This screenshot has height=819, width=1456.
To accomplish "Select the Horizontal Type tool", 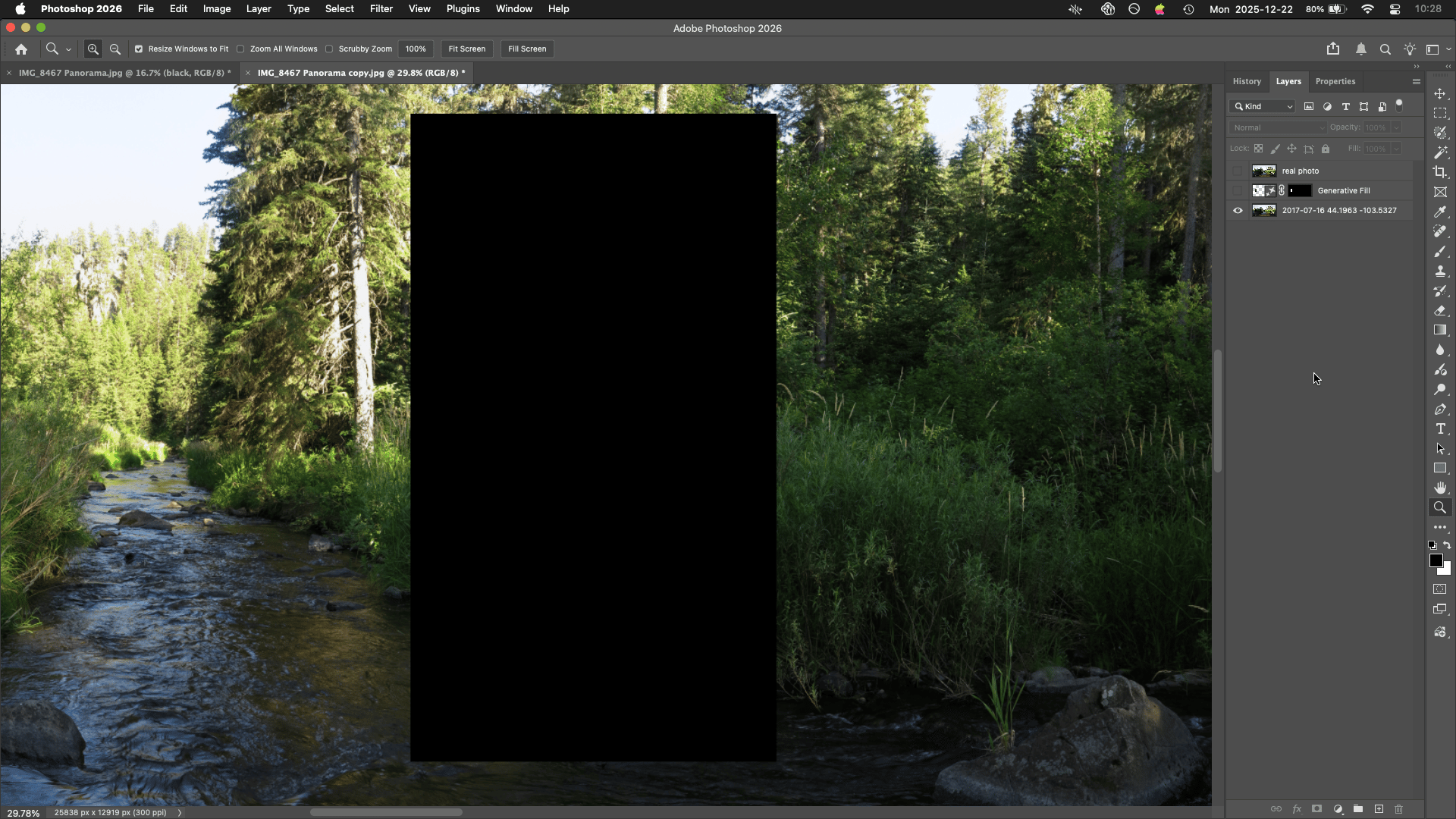I will (1439, 429).
